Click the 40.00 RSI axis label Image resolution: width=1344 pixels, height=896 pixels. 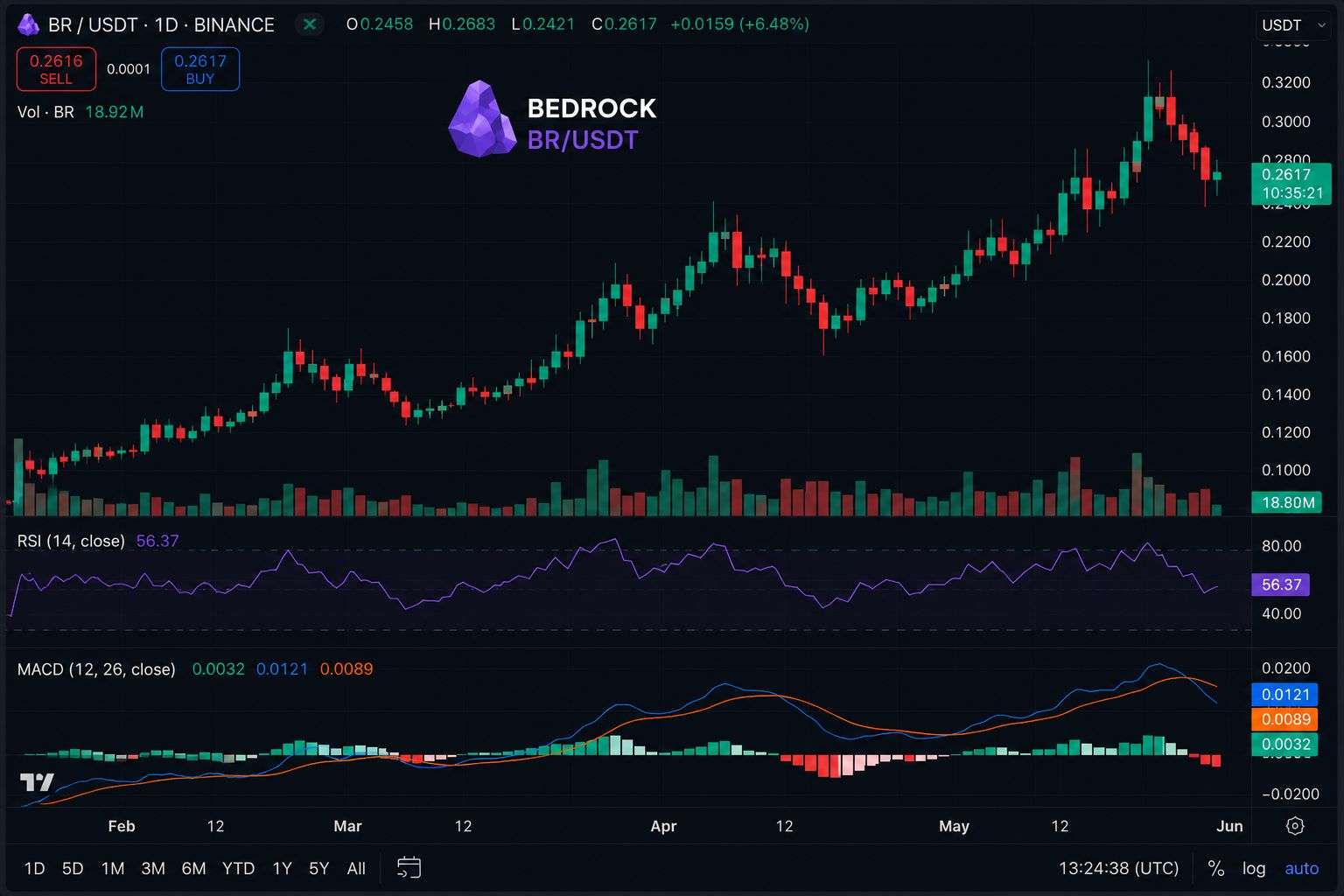[1282, 613]
